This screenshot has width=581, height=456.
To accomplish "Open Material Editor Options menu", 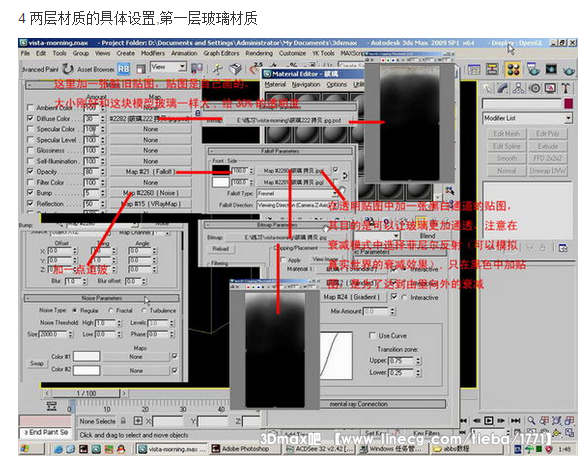I will tap(336, 84).
